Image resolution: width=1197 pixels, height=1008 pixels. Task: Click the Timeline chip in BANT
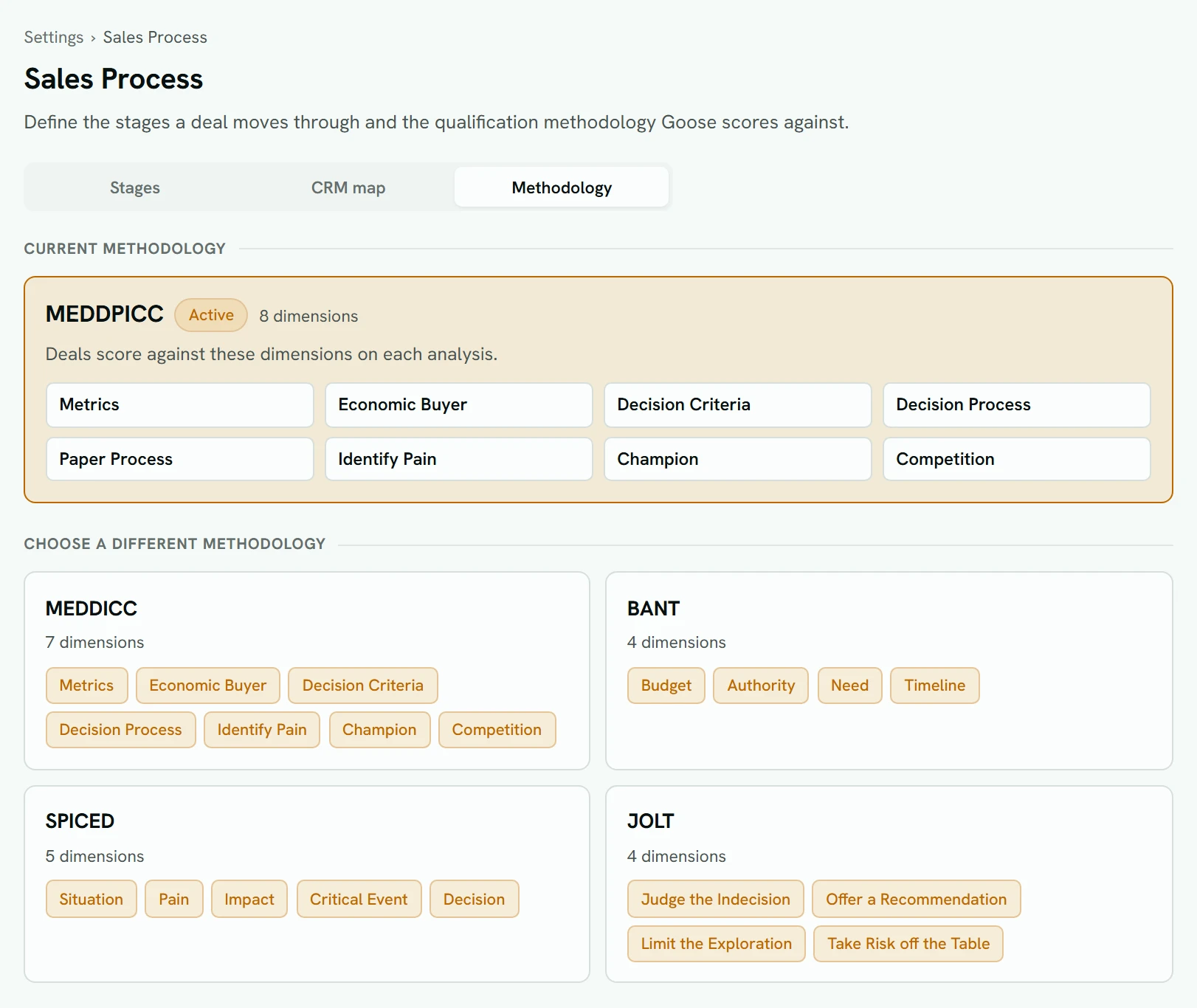click(x=935, y=686)
